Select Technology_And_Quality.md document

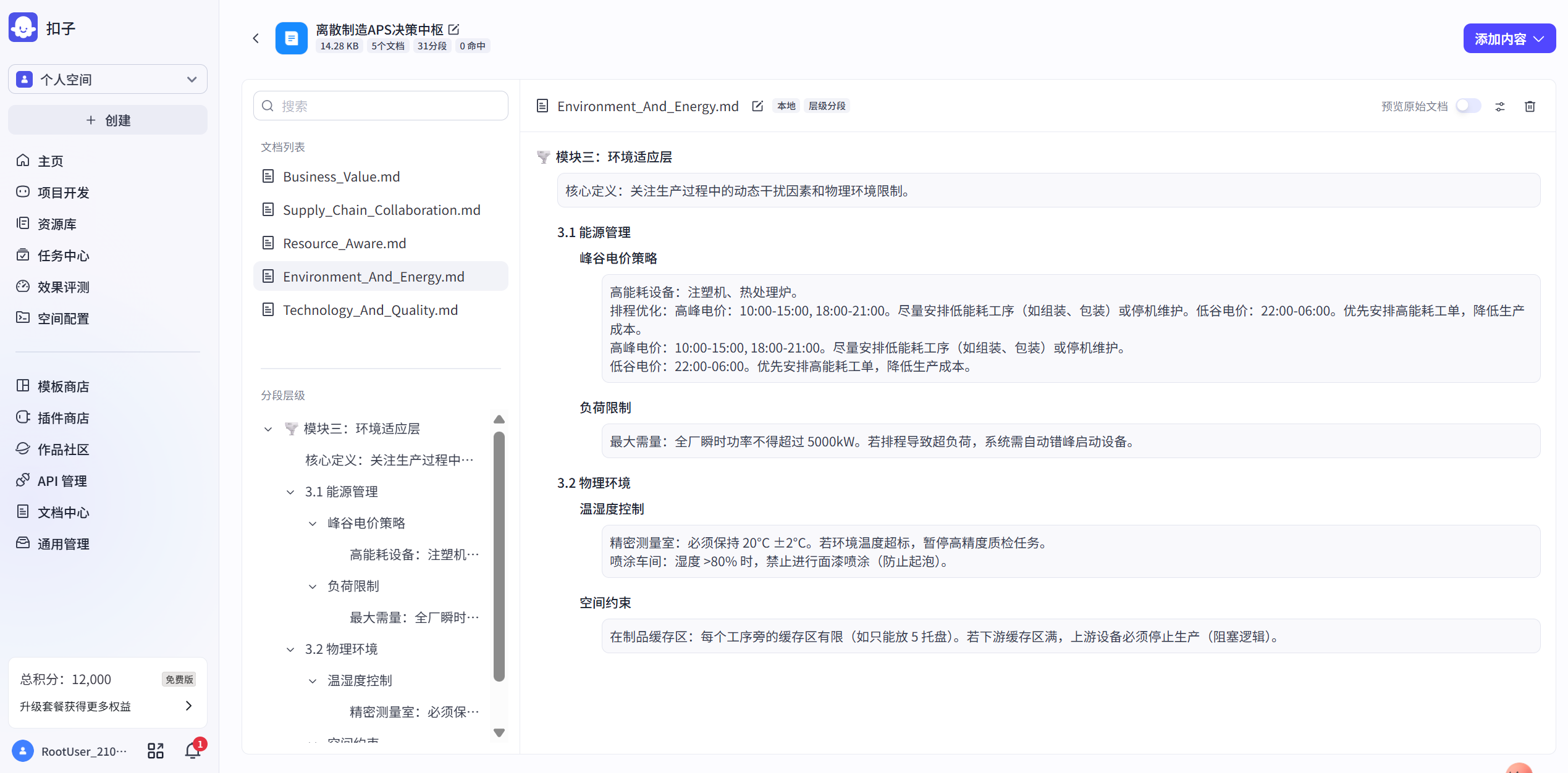(381, 310)
